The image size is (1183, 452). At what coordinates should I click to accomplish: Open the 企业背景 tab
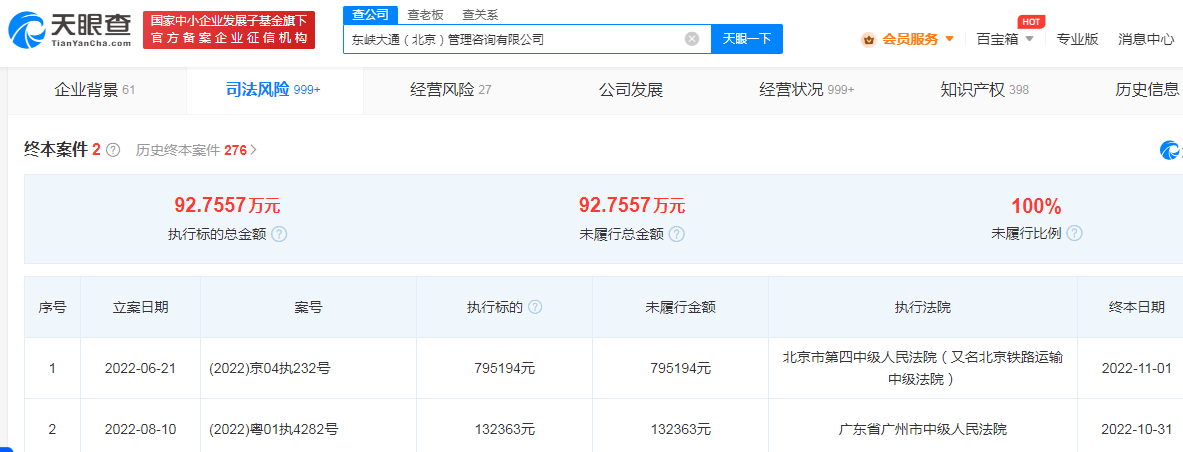(x=94, y=91)
